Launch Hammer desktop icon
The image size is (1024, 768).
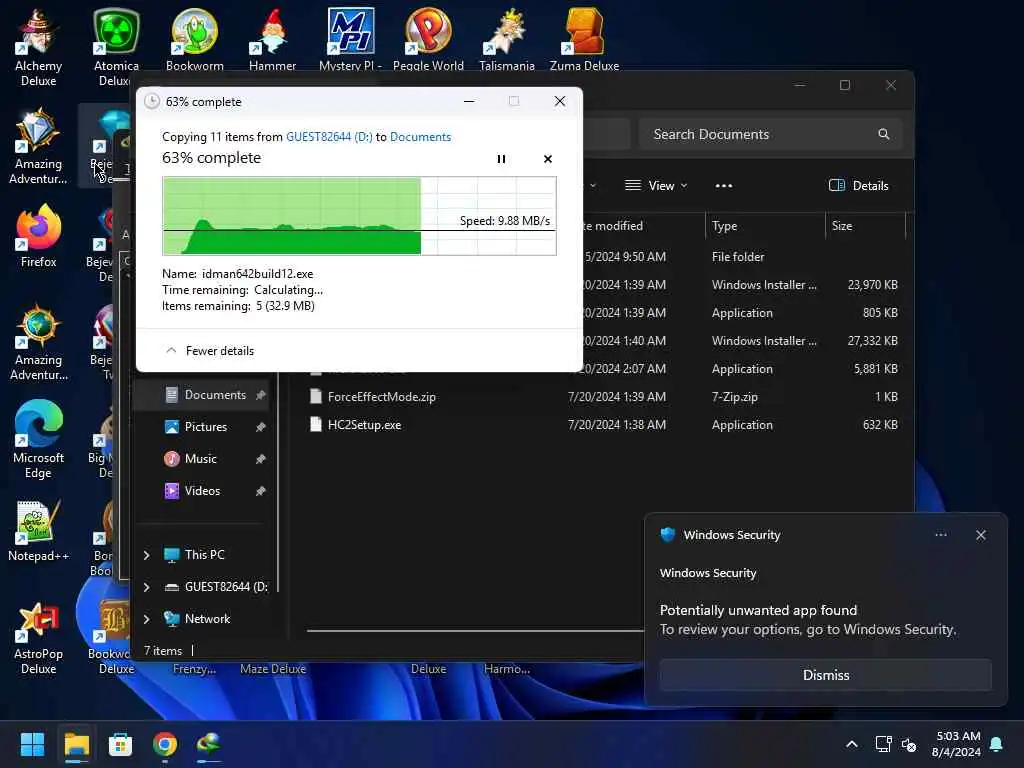tap(272, 39)
